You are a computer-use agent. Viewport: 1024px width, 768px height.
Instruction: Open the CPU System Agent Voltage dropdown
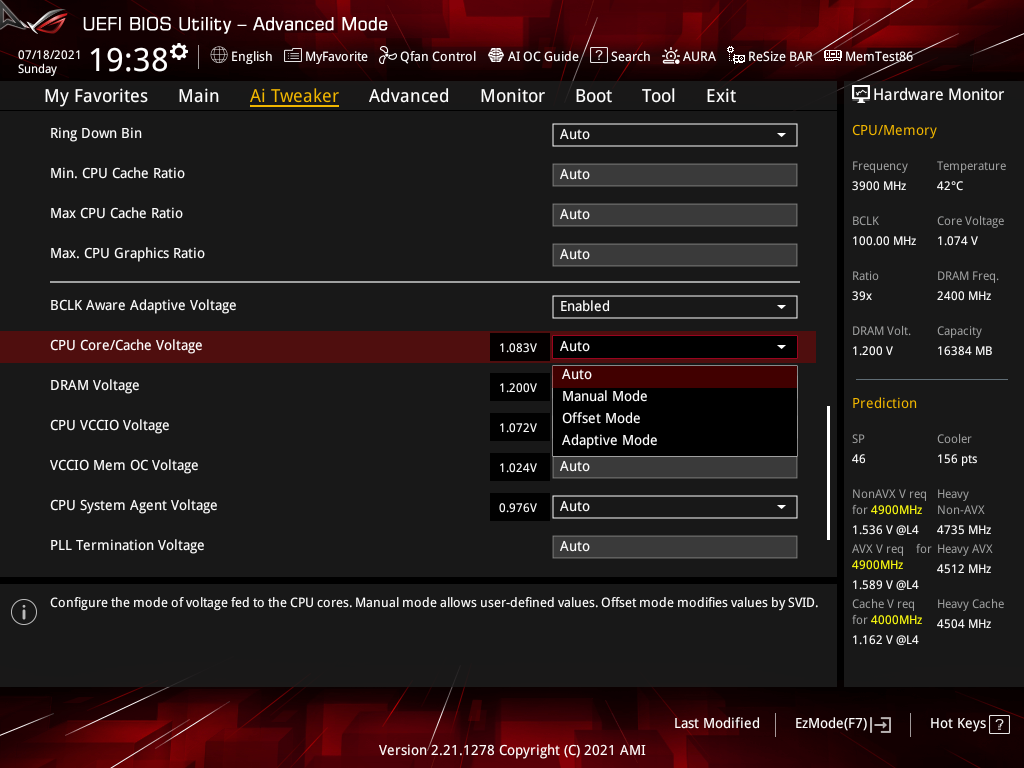782,507
